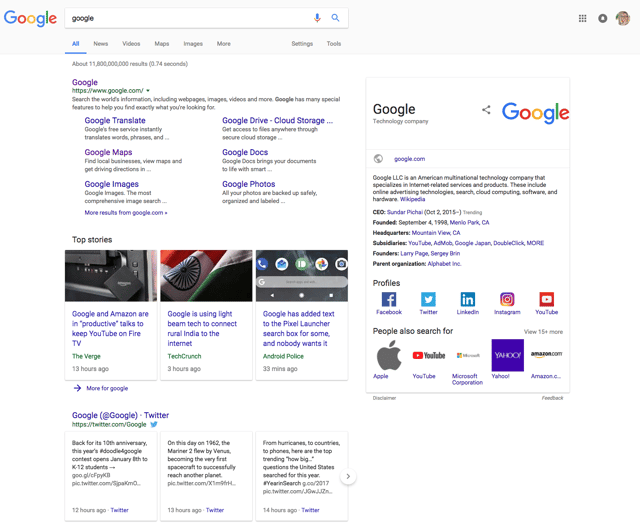
Task: Open the Google (@Google) · Twitter result
Action: click(120, 415)
